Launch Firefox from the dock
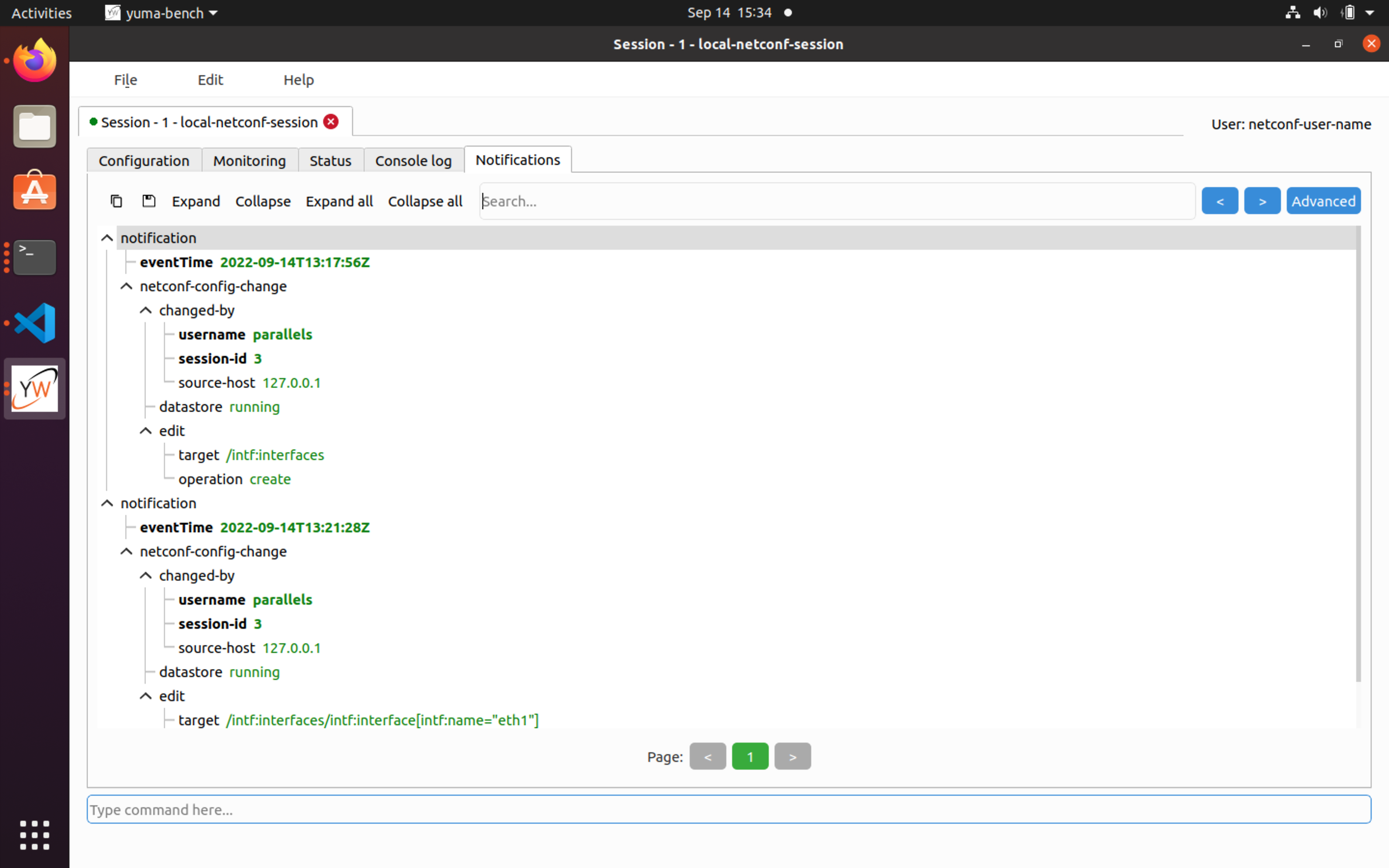 pos(34,59)
